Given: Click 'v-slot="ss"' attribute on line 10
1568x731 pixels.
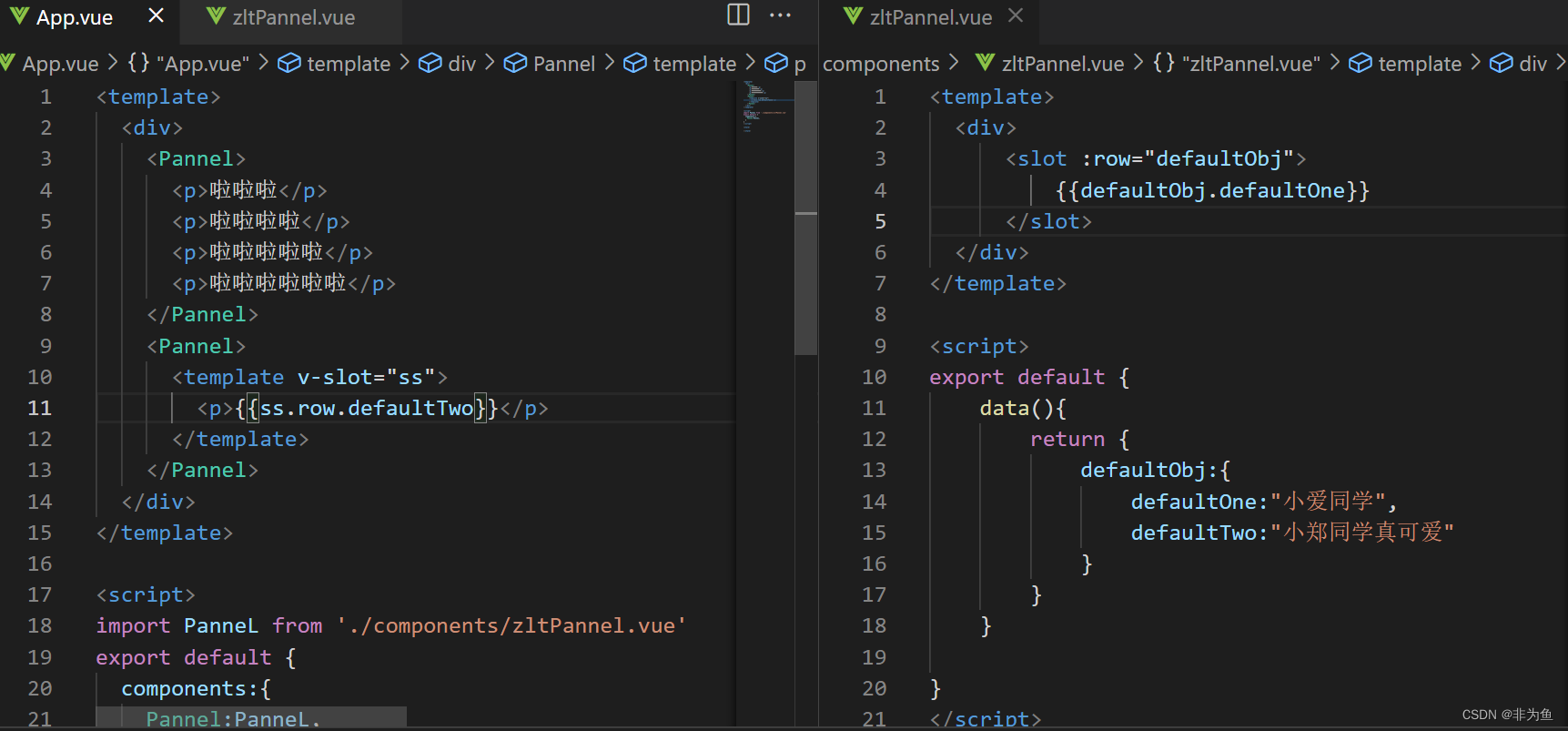Looking at the screenshot, I should [x=367, y=377].
